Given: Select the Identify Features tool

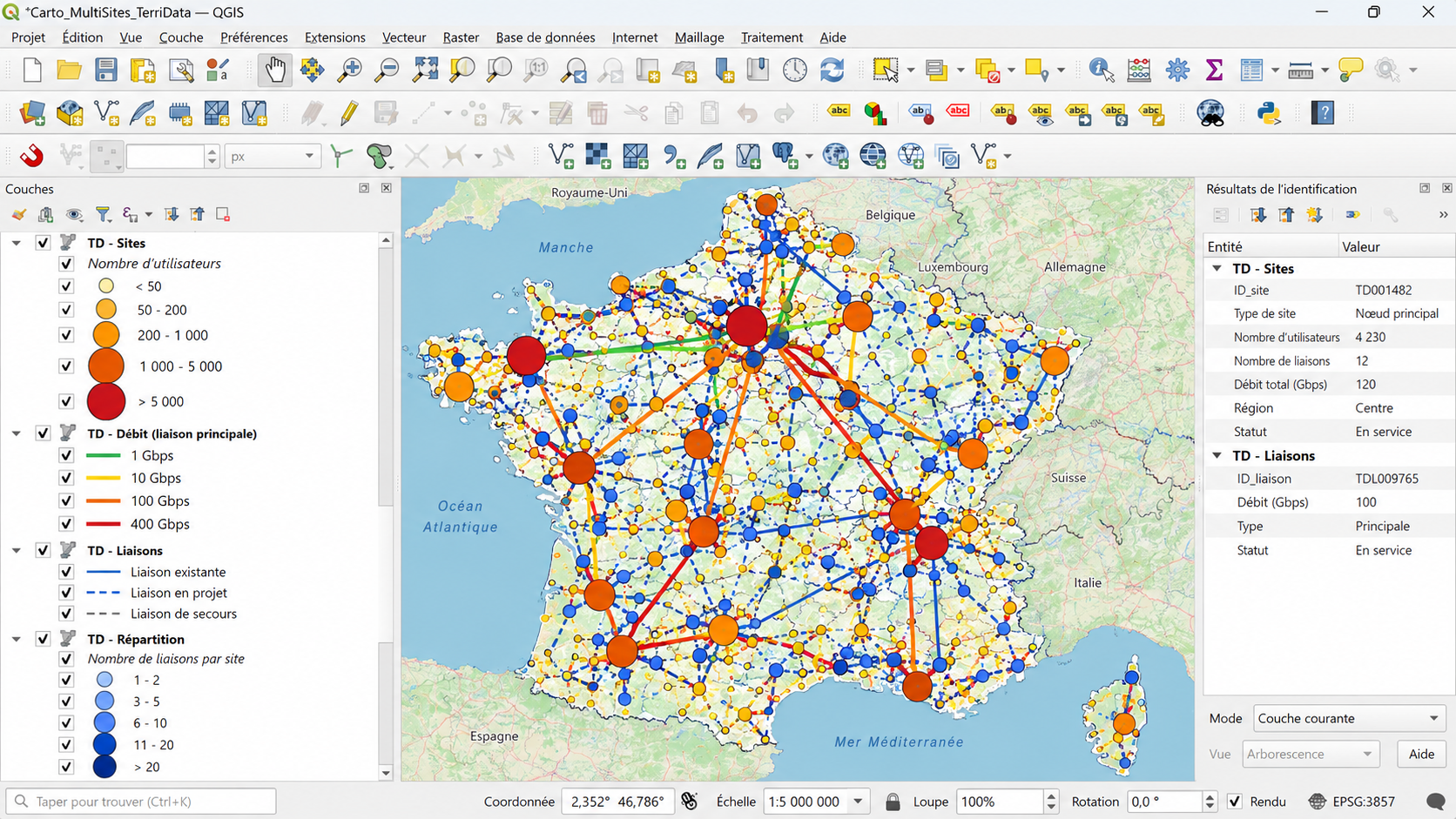Looking at the screenshot, I should point(1101,70).
